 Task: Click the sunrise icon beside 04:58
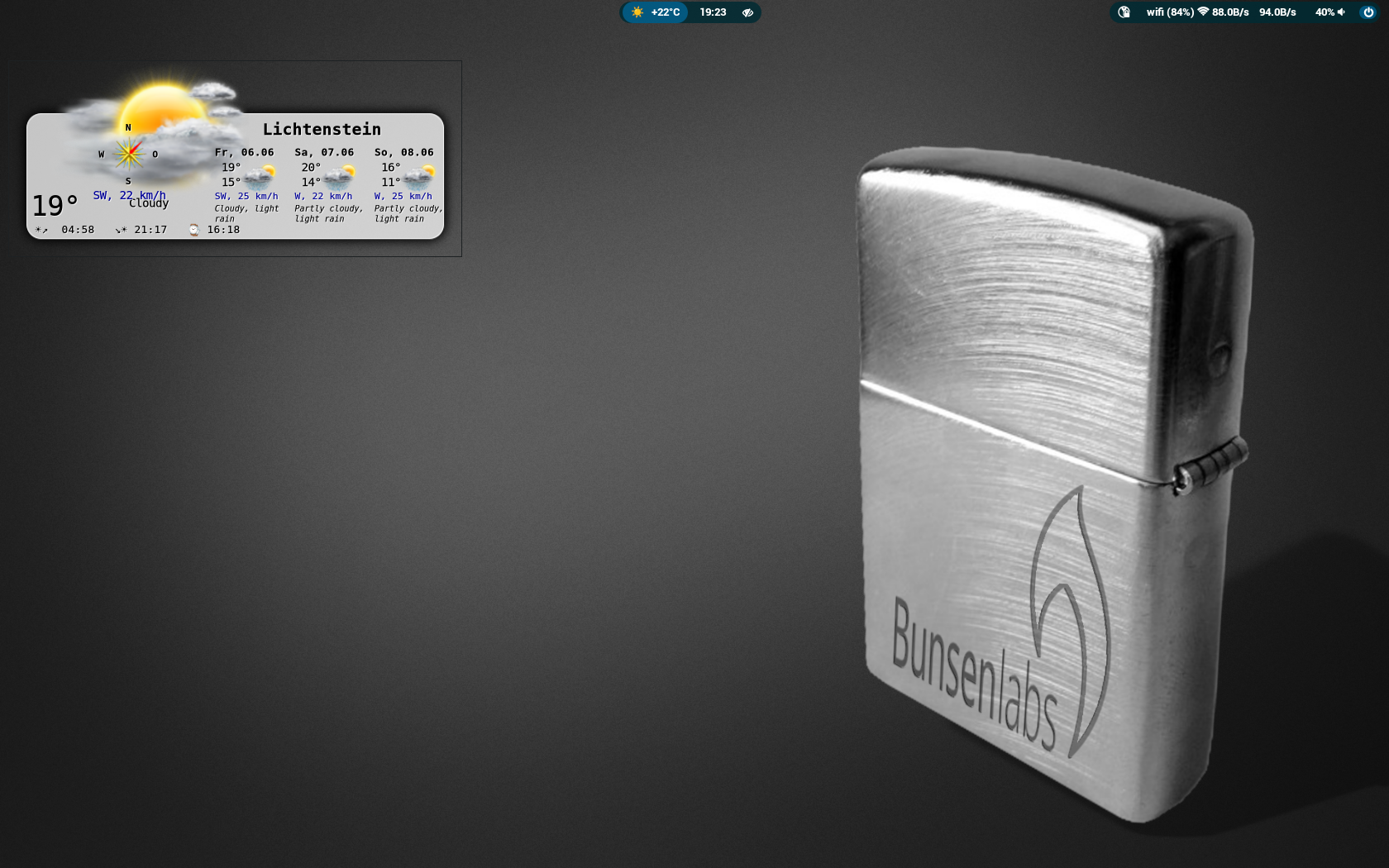point(41,230)
